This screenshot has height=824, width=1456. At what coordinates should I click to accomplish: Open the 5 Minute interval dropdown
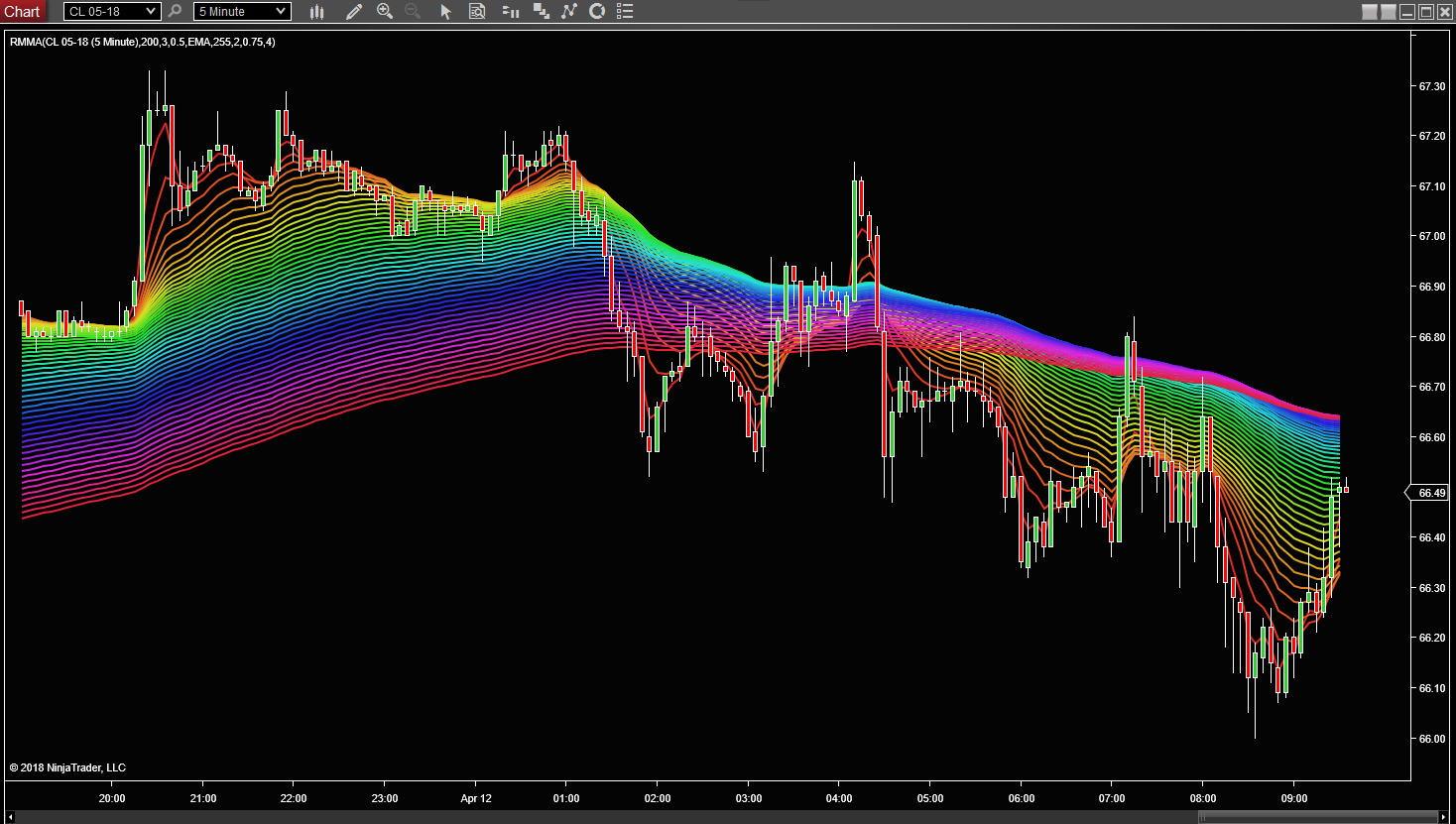pos(242,11)
